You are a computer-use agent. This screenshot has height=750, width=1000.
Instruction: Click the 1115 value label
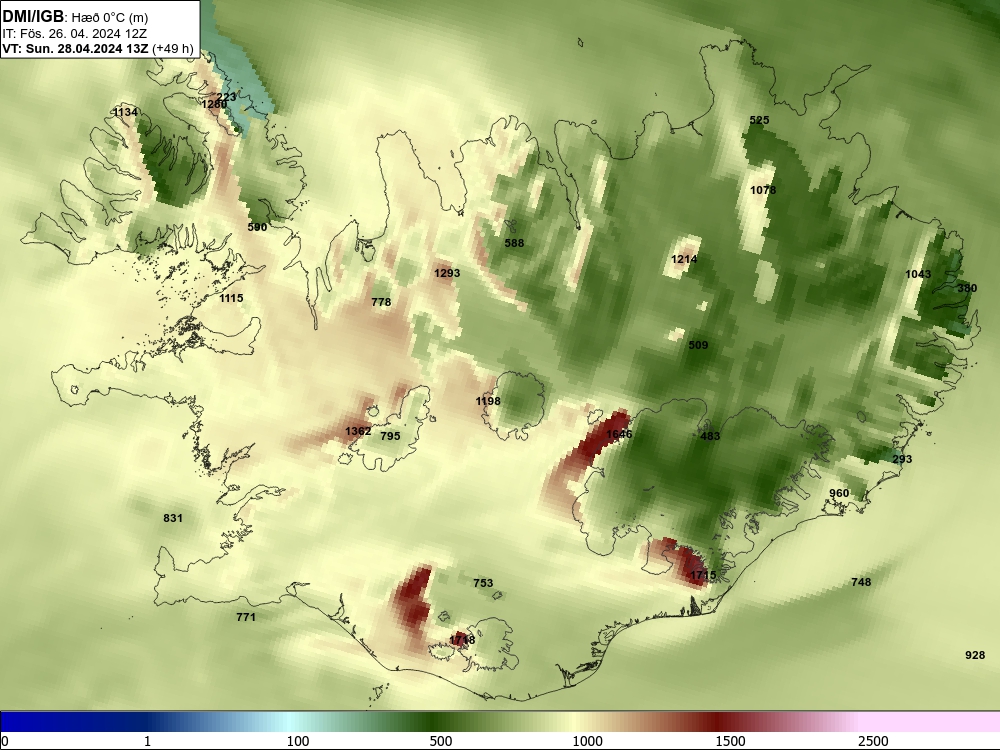[x=232, y=298]
